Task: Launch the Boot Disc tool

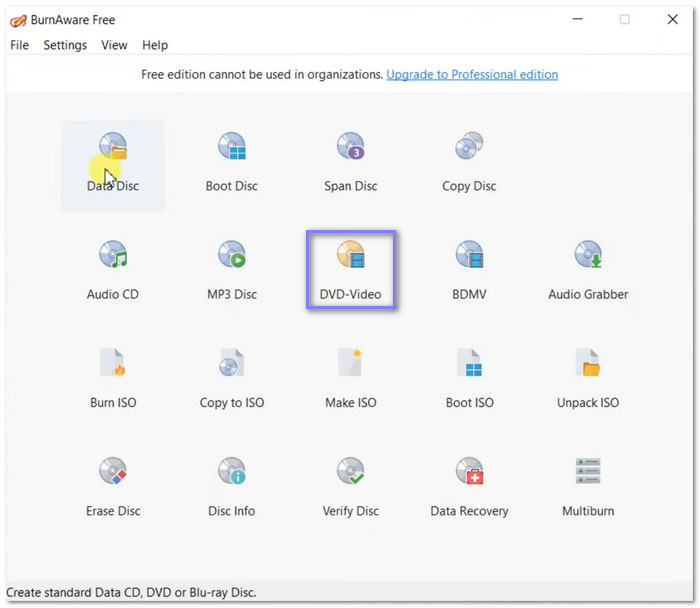Action: point(231,164)
